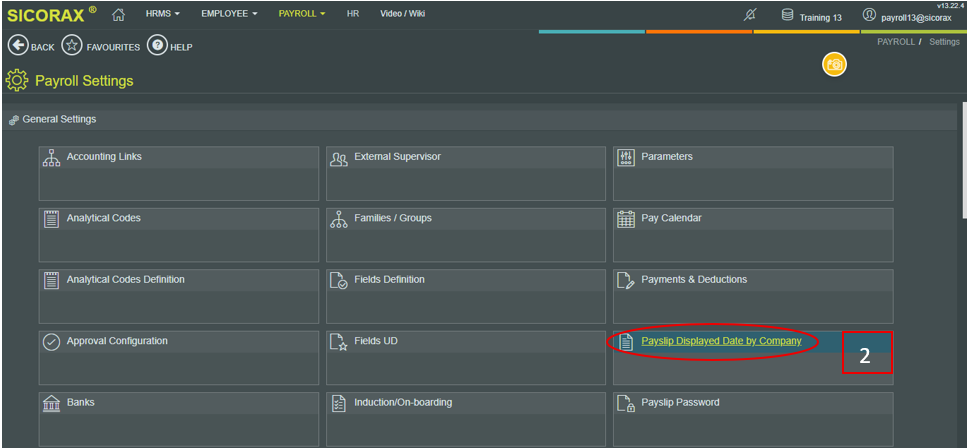Add page to FAVOURITES
Screen dimensions: 968x448
coord(100,46)
